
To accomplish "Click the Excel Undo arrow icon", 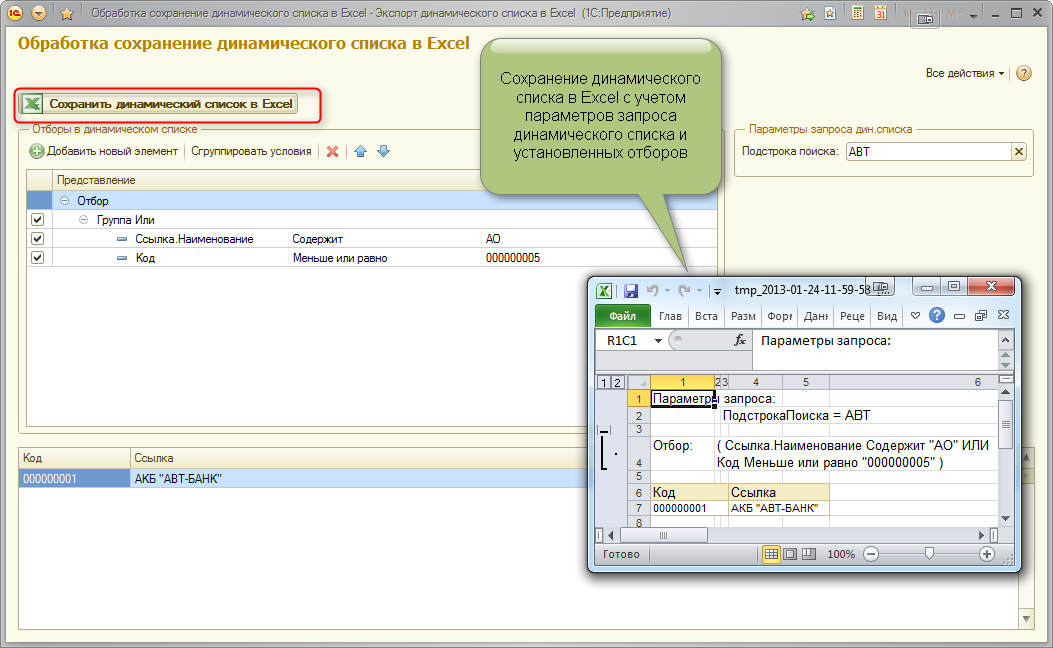I will tap(652, 291).
